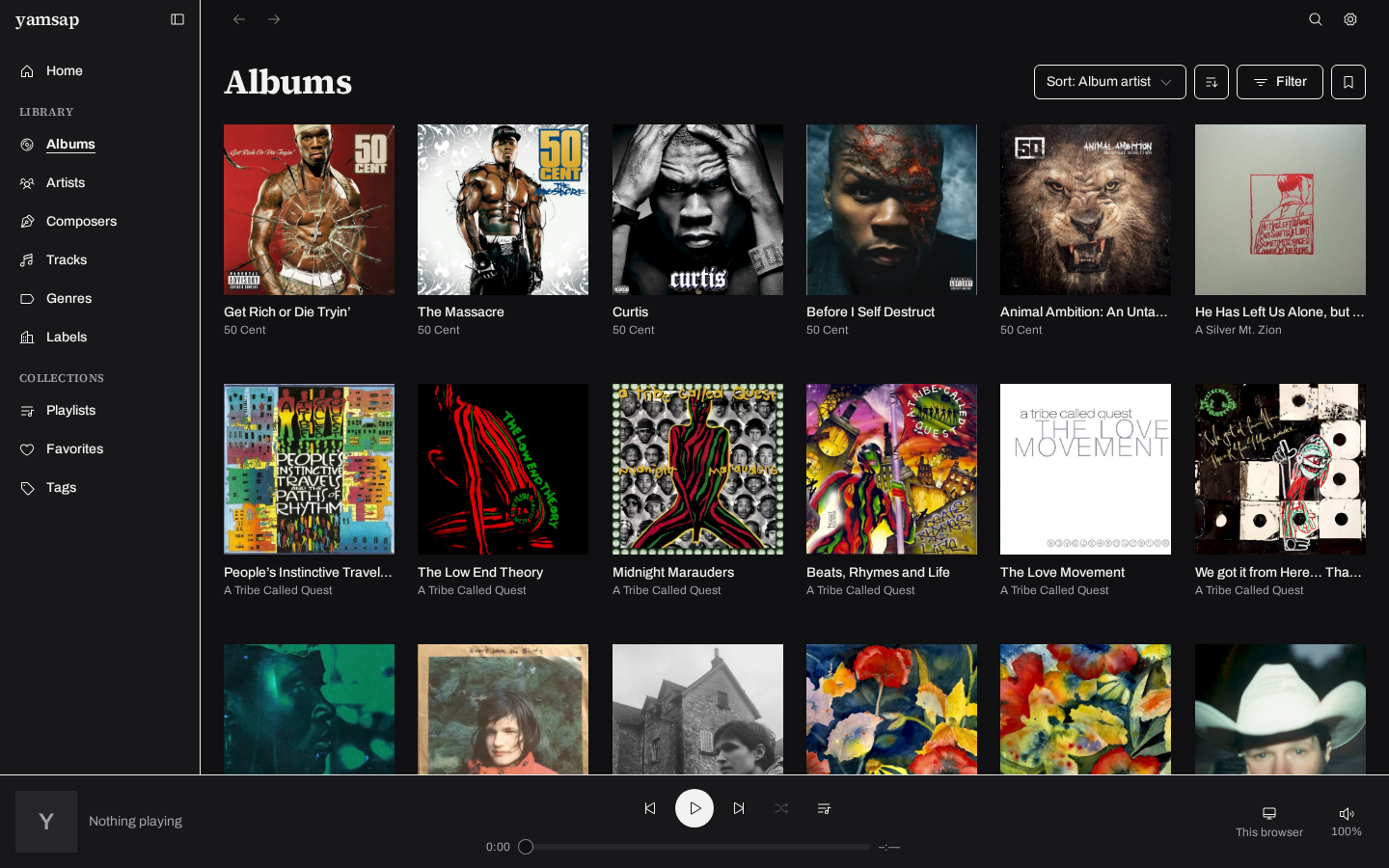Mute the volume speaker icon
1389x868 pixels.
(x=1347, y=813)
